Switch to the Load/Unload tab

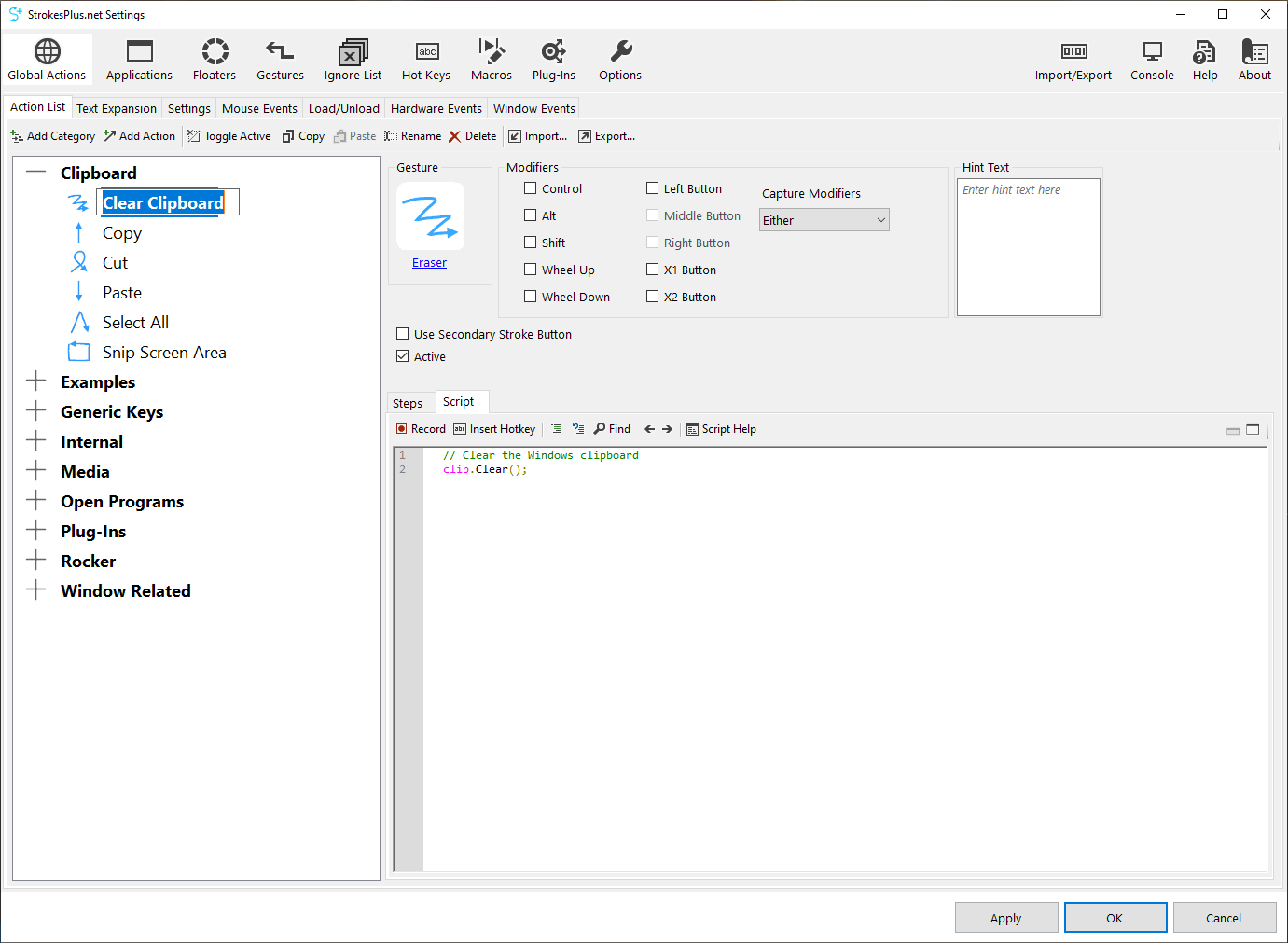click(x=344, y=108)
